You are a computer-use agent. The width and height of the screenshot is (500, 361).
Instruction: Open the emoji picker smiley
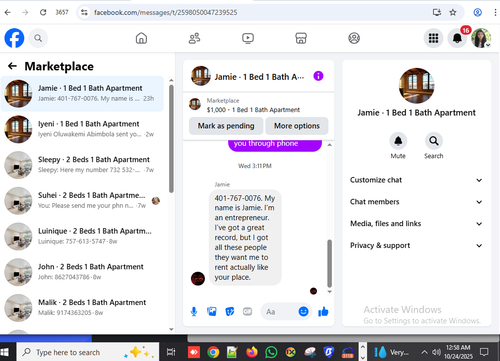click(303, 311)
